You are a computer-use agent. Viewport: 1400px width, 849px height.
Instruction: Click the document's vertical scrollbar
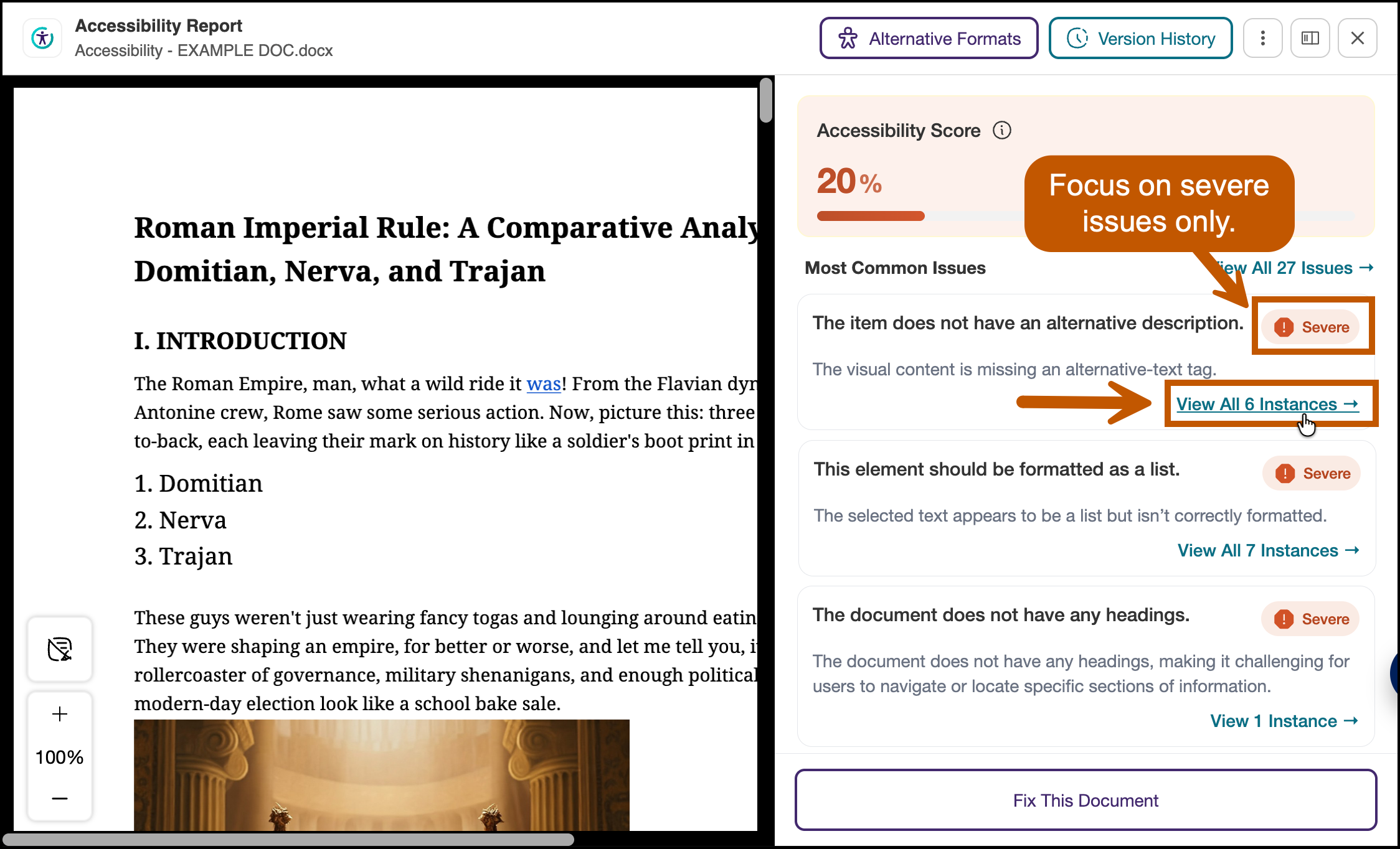[766, 100]
